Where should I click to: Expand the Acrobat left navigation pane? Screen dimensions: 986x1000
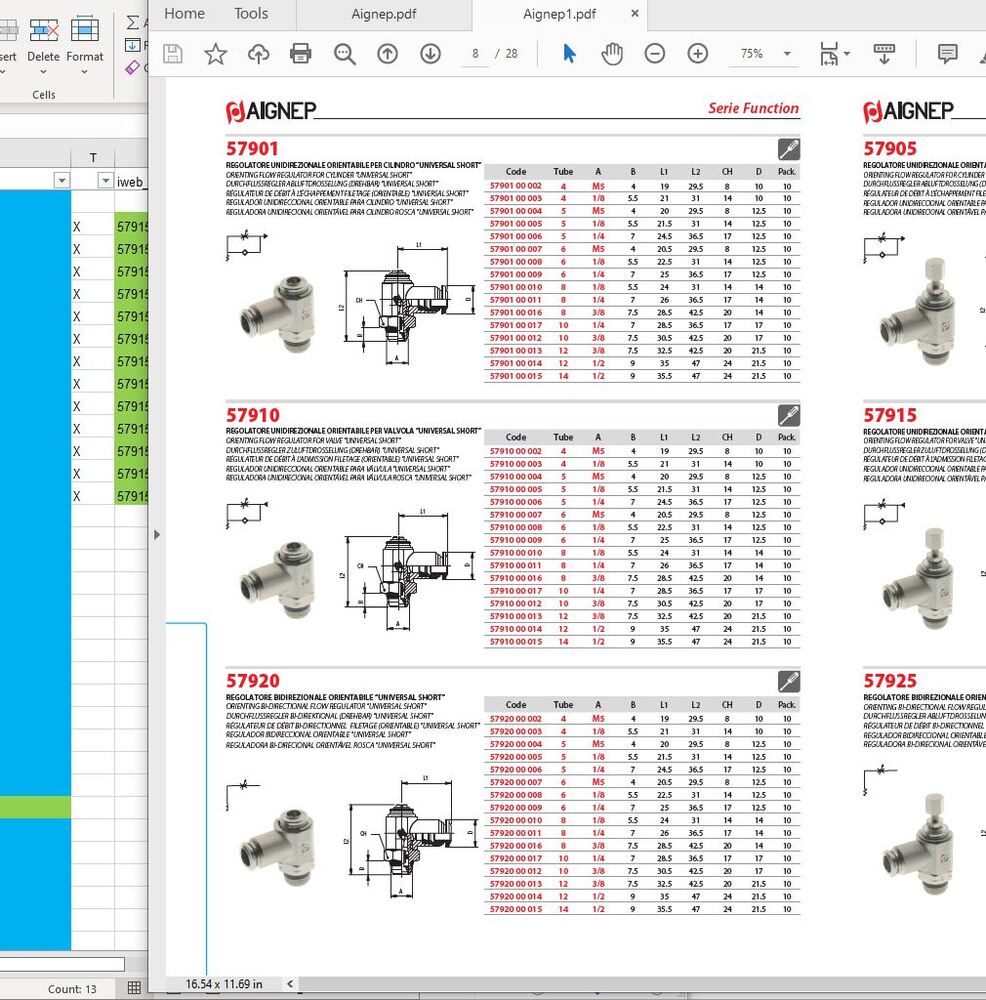click(157, 534)
